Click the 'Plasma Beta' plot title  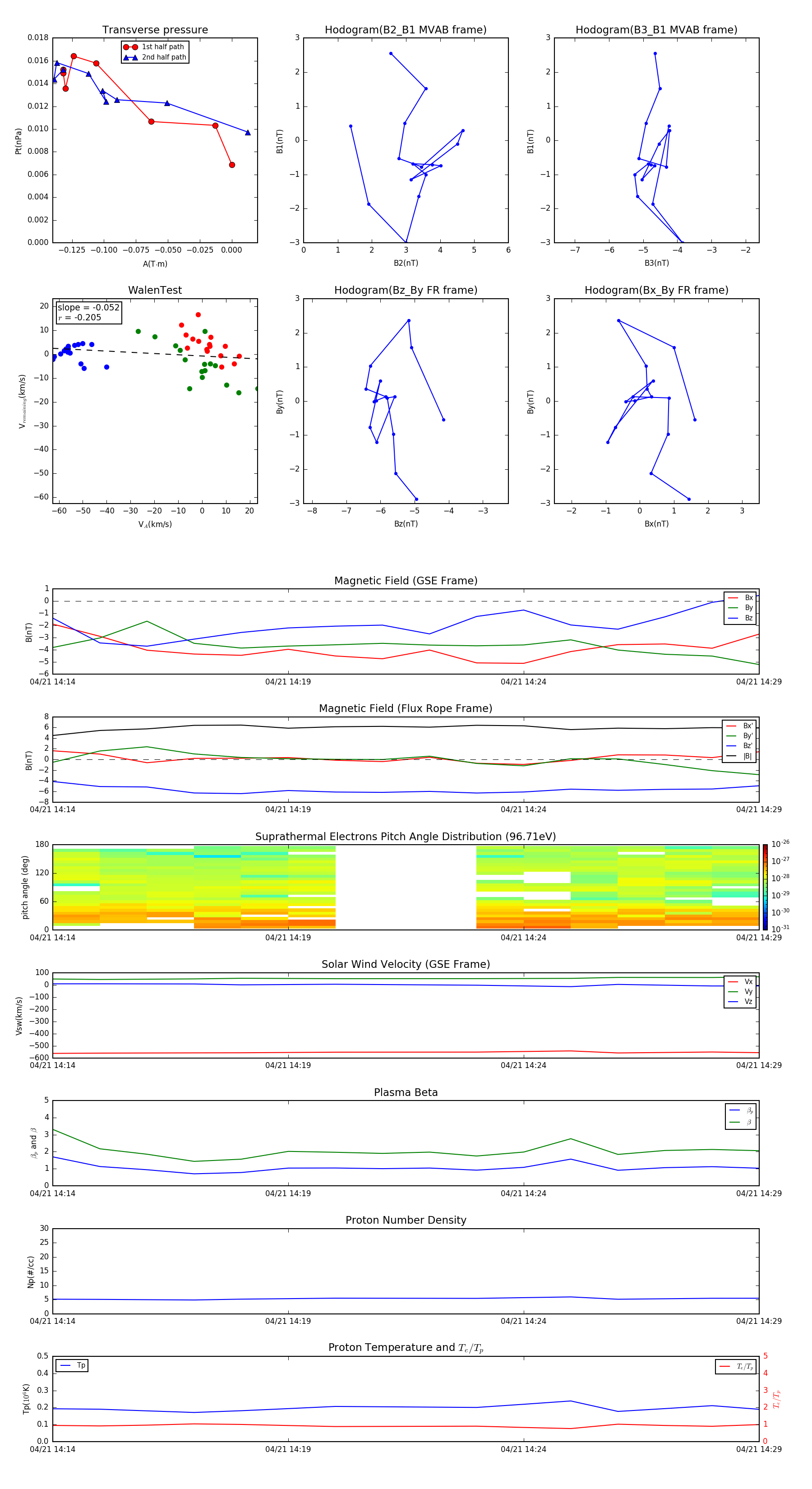(406, 1093)
